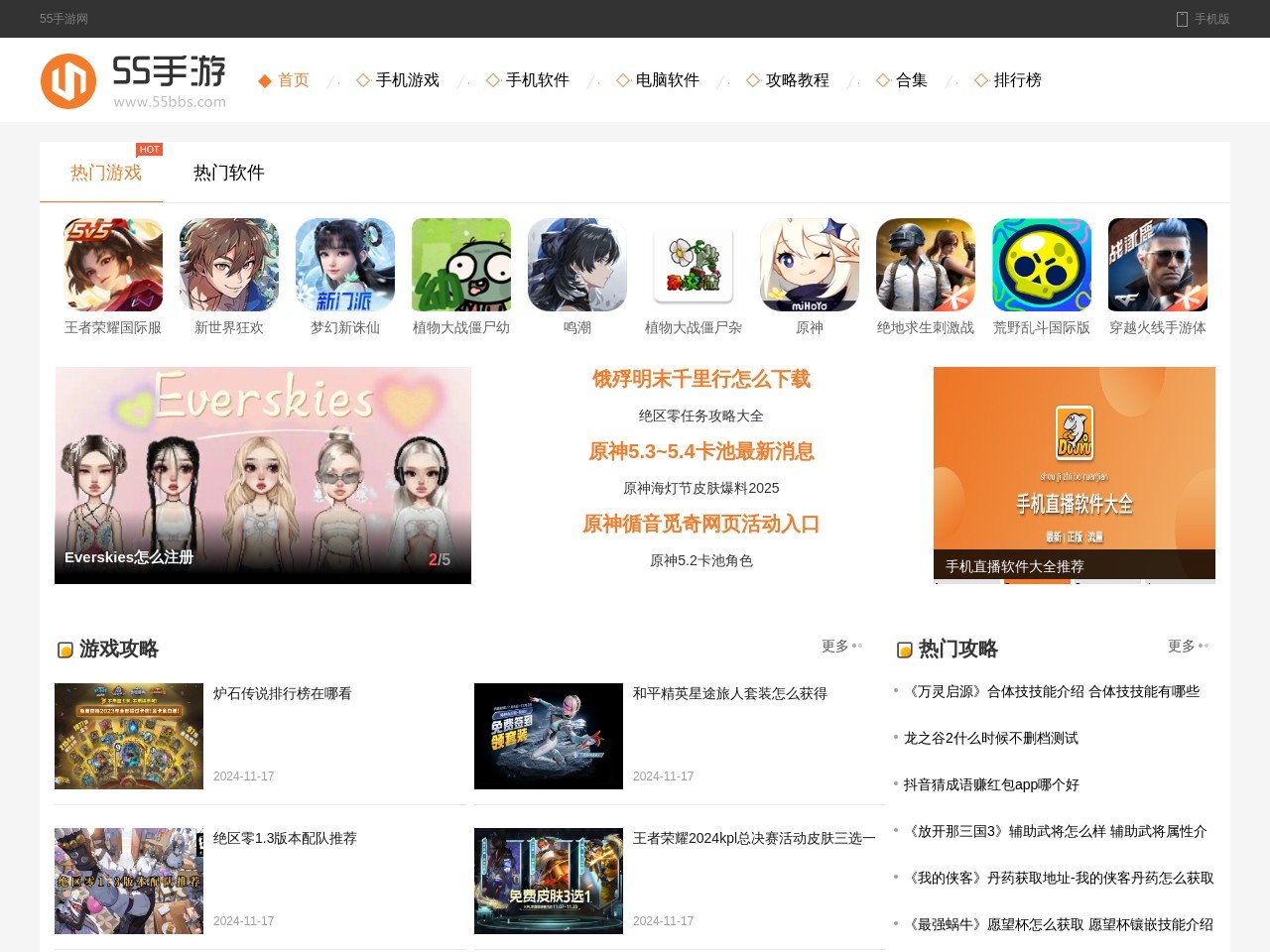1270x952 pixels.
Task: Open the 炉石传说排行榜在哪看 article thumbnail
Action: pos(129,736)
